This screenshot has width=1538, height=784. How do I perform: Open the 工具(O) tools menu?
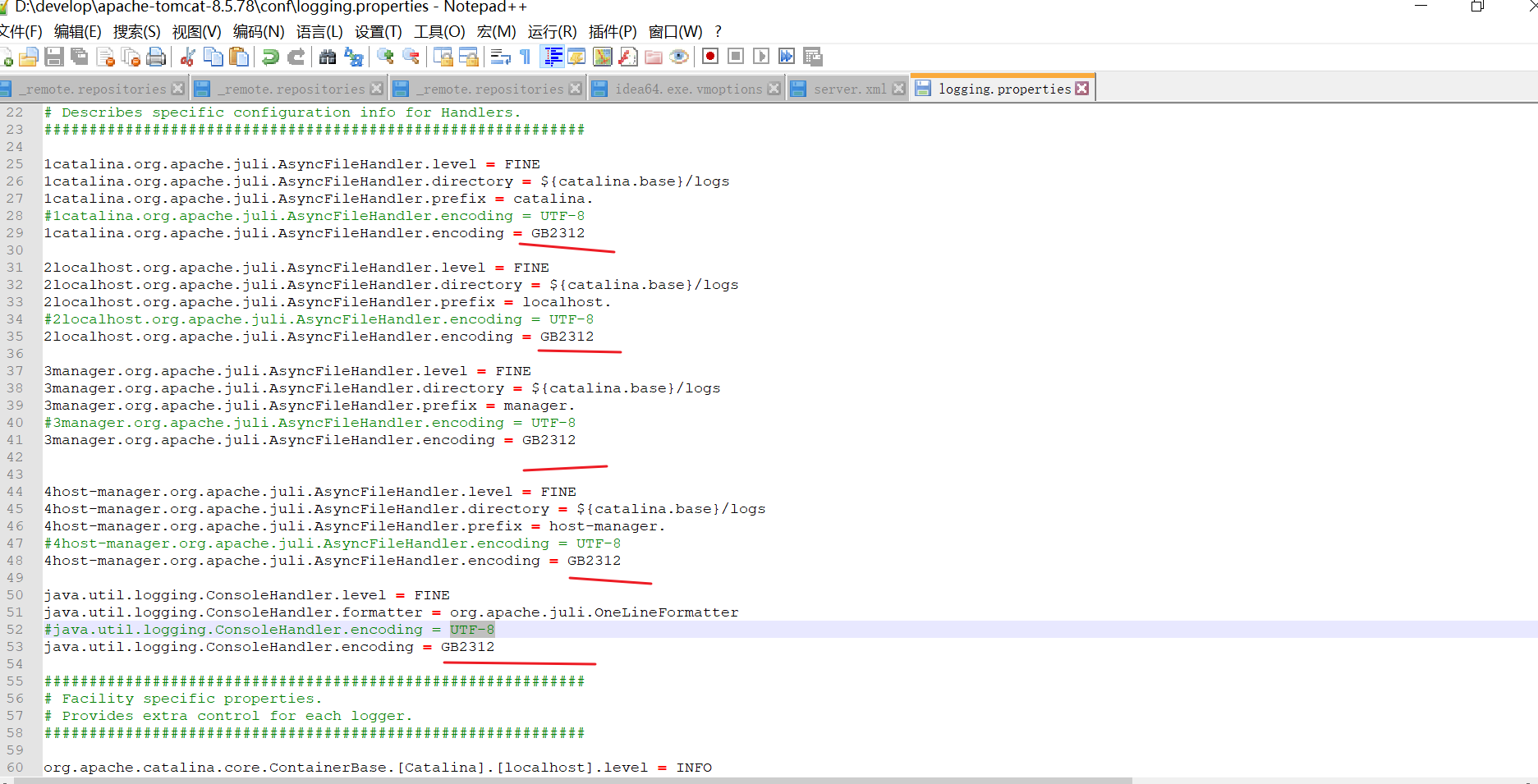[439, 32]
